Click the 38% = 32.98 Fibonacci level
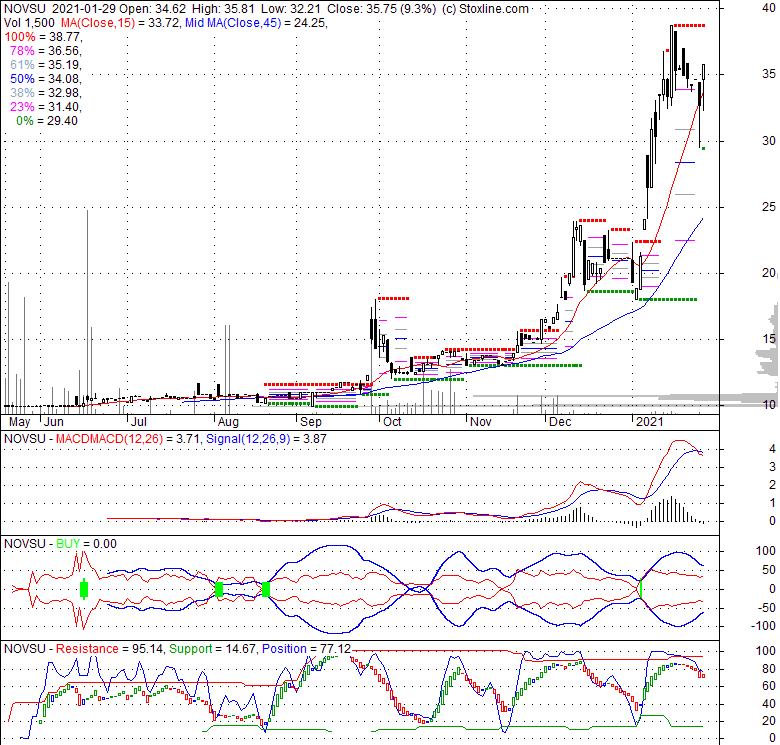This screenshot has height=745, width=780. pyautogui.click(x=46, y=93)
